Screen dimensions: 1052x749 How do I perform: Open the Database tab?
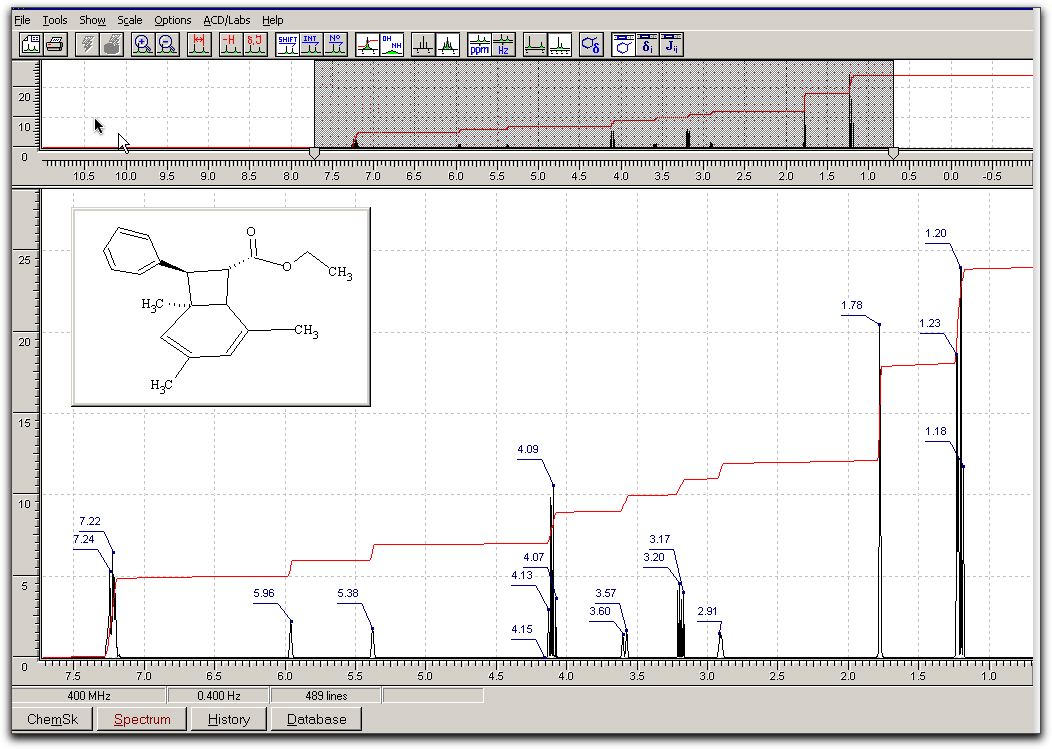tap(316, 719)
